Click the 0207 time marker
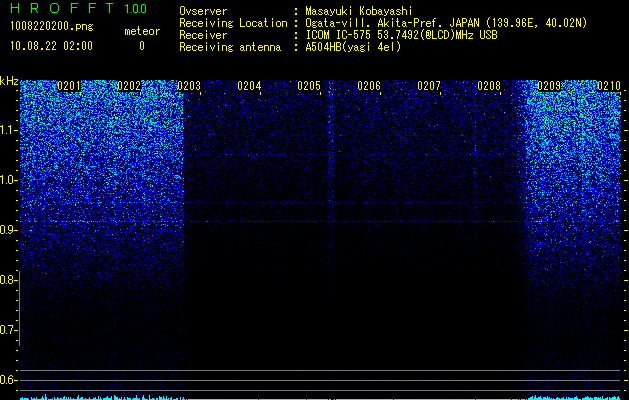The height and width of the screenshot is (400, 629). pos(429,86)
